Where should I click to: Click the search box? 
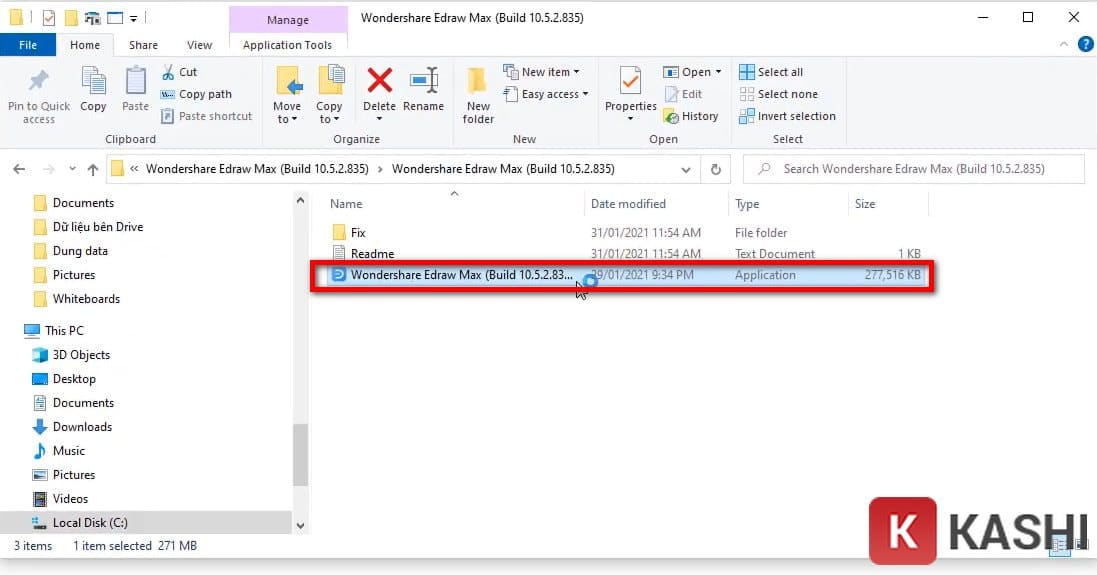point(914,169)
